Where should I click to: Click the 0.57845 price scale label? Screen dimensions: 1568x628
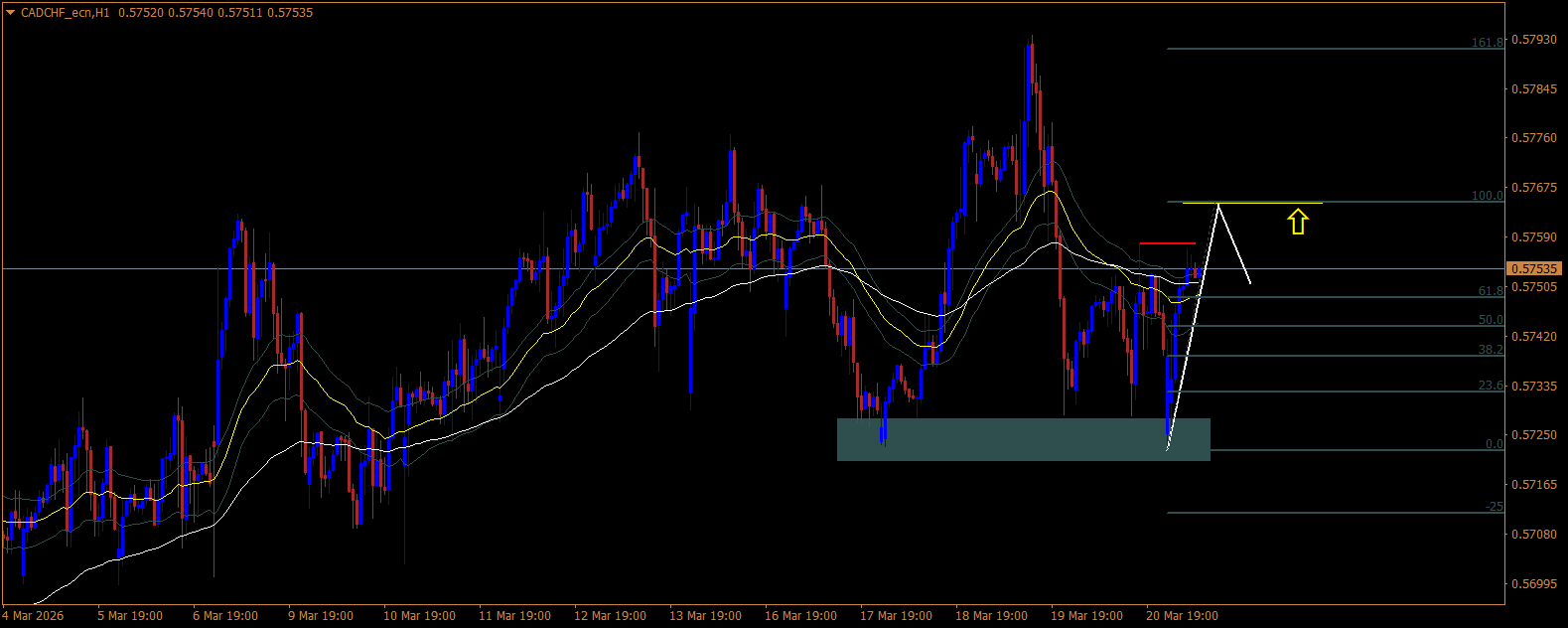[1533, 89]
